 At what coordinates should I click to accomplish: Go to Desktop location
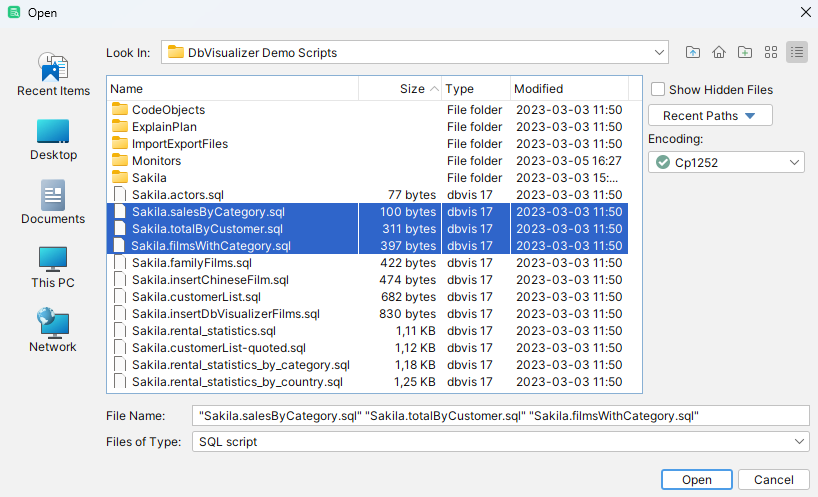tap(53, 139)
